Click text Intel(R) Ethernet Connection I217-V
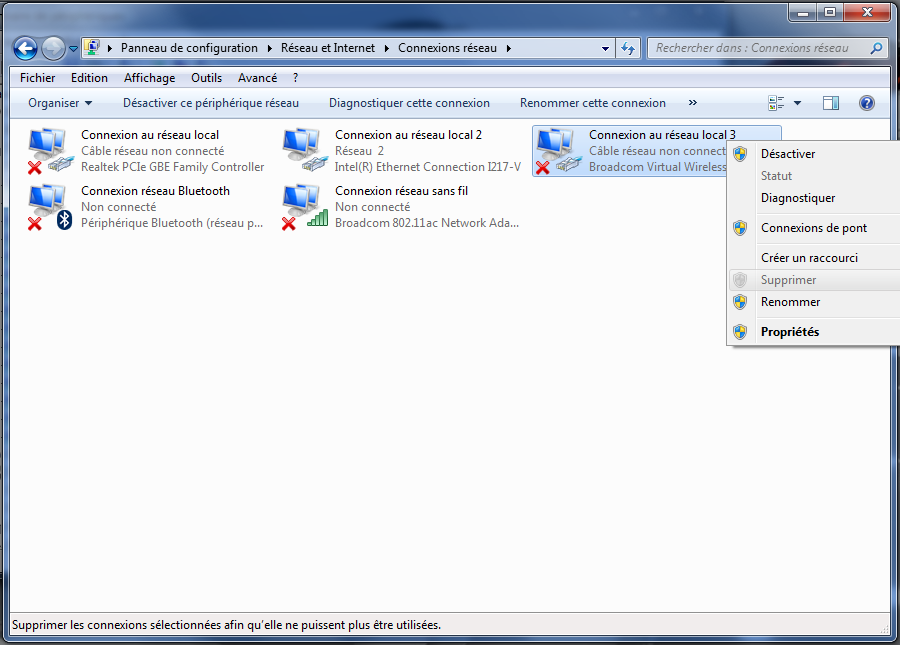Image resolution: width=900 pixels, height=645 pixels. 428,167
